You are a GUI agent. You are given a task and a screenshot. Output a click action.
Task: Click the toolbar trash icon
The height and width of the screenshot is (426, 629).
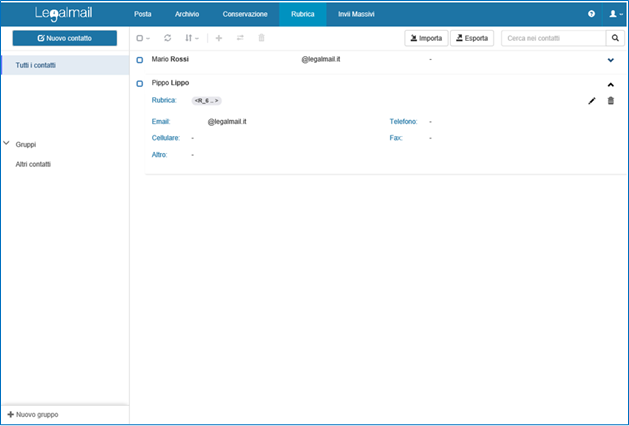point(262,38)
